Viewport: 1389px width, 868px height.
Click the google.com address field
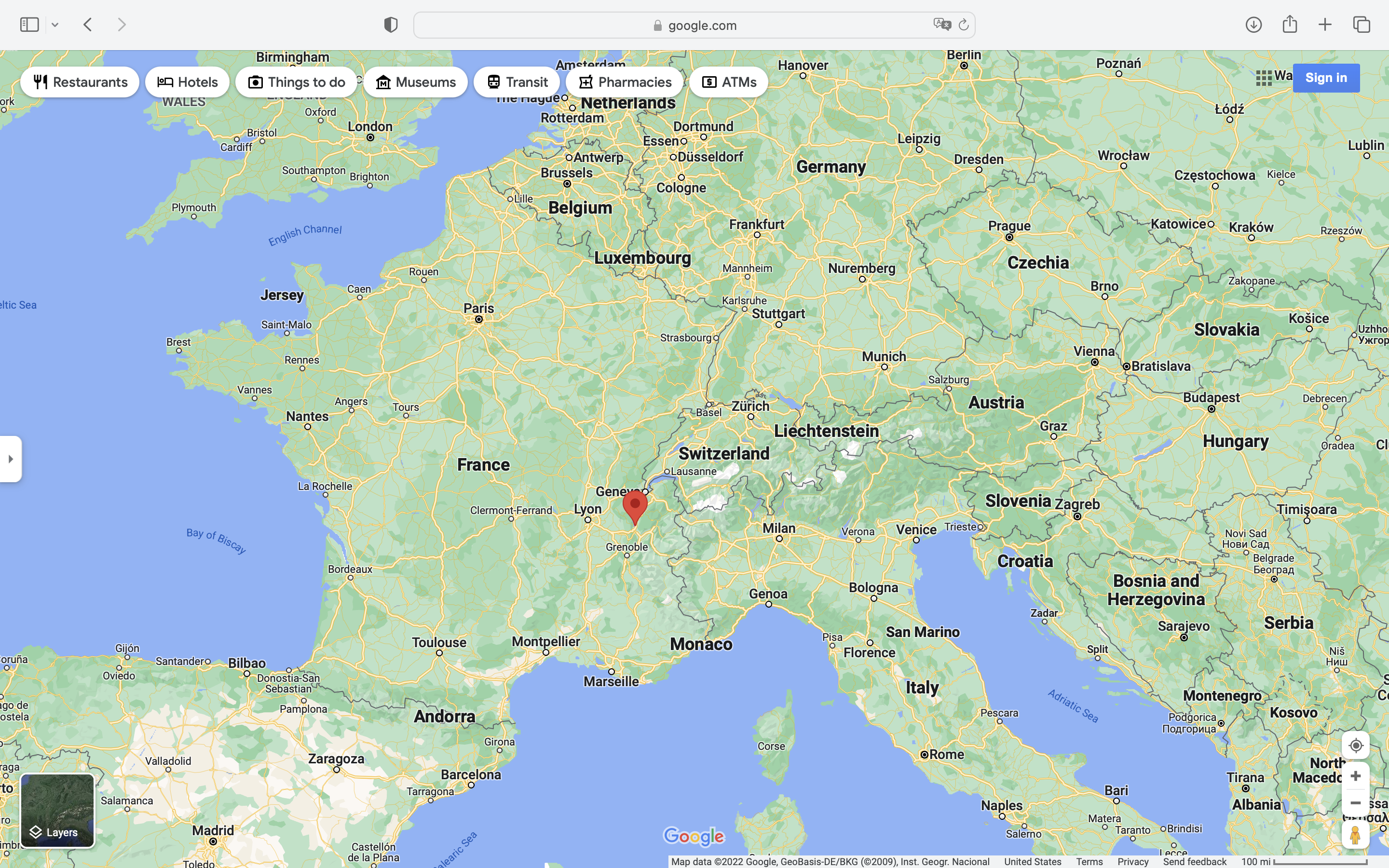(x=694, y=25)
